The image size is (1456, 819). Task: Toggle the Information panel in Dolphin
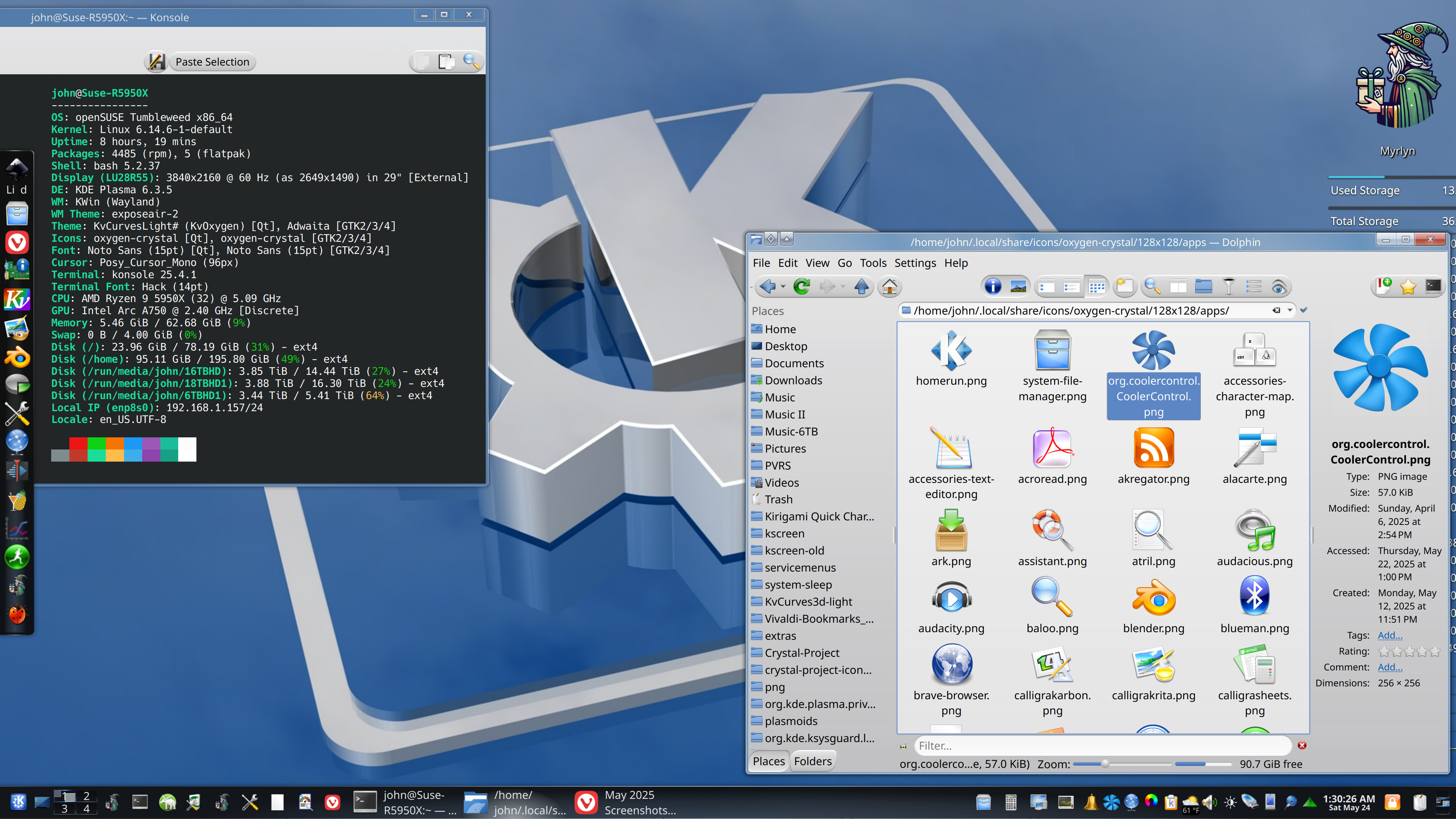[993, 287]
